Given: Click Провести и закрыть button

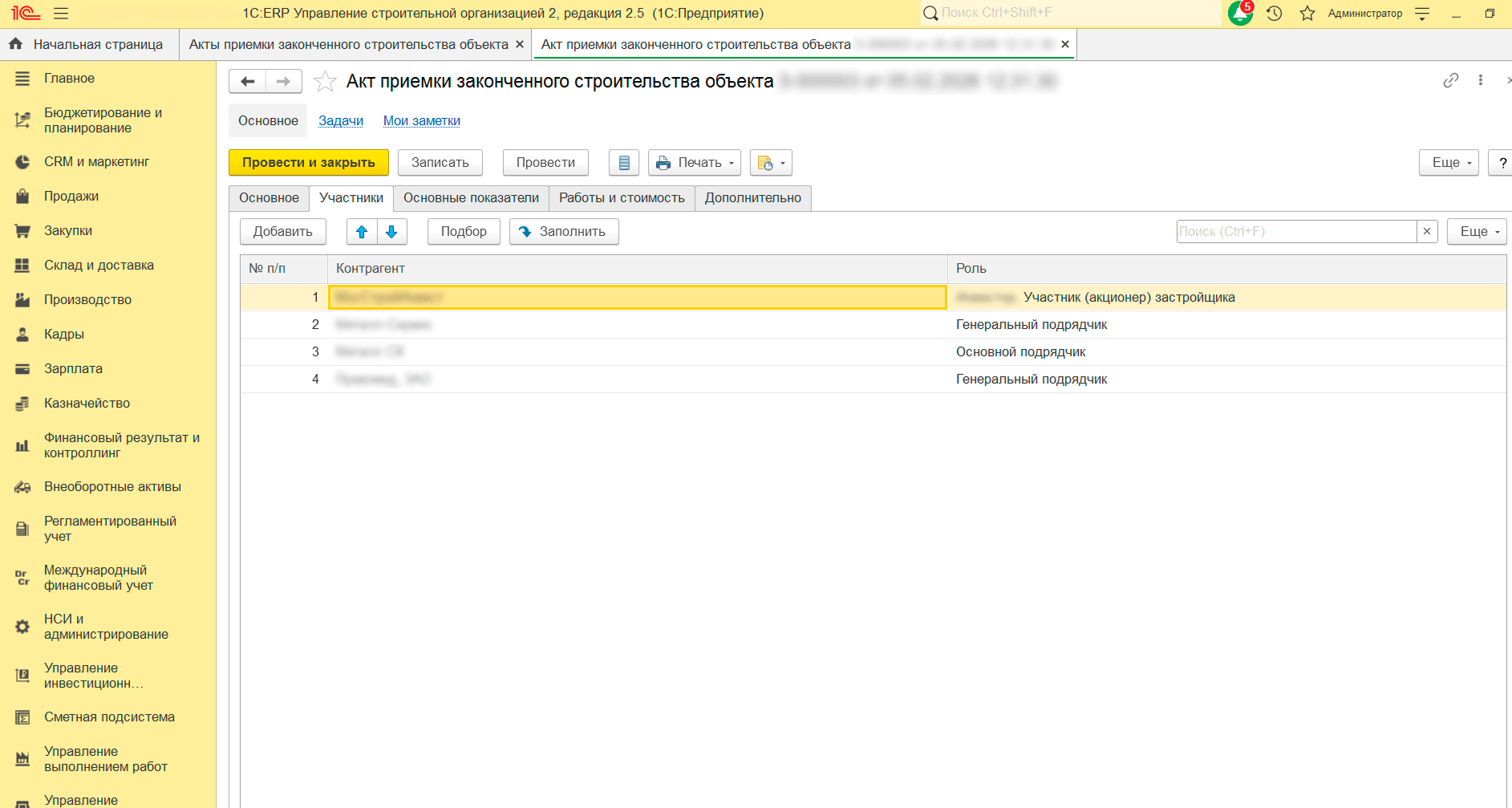Looking at the screenshot, I should [308, 163].
